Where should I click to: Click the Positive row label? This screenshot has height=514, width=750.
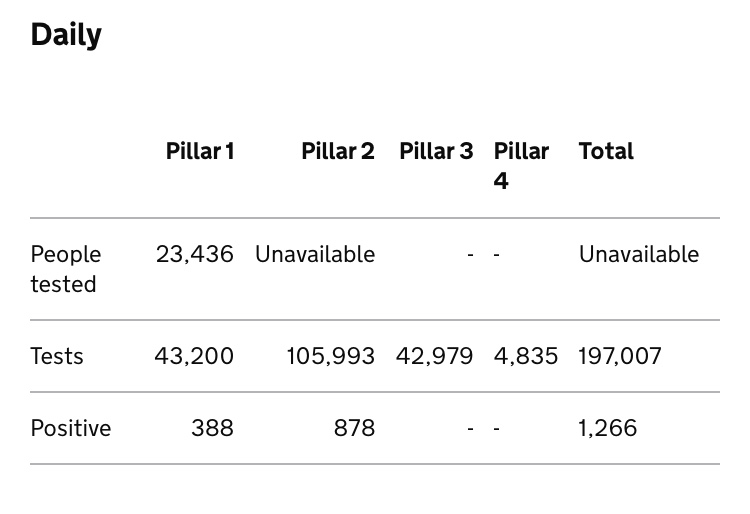pyautogui.click(x=71, y=428)
